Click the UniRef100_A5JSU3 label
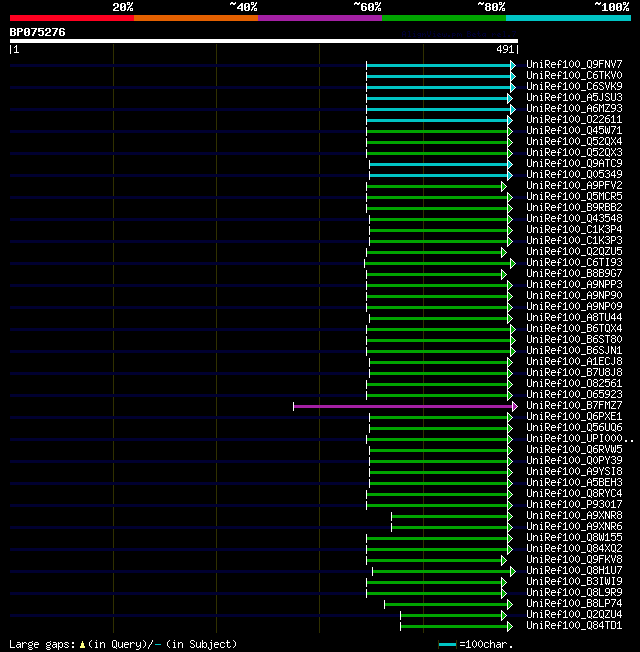640x652 pixels. (574, 98)
